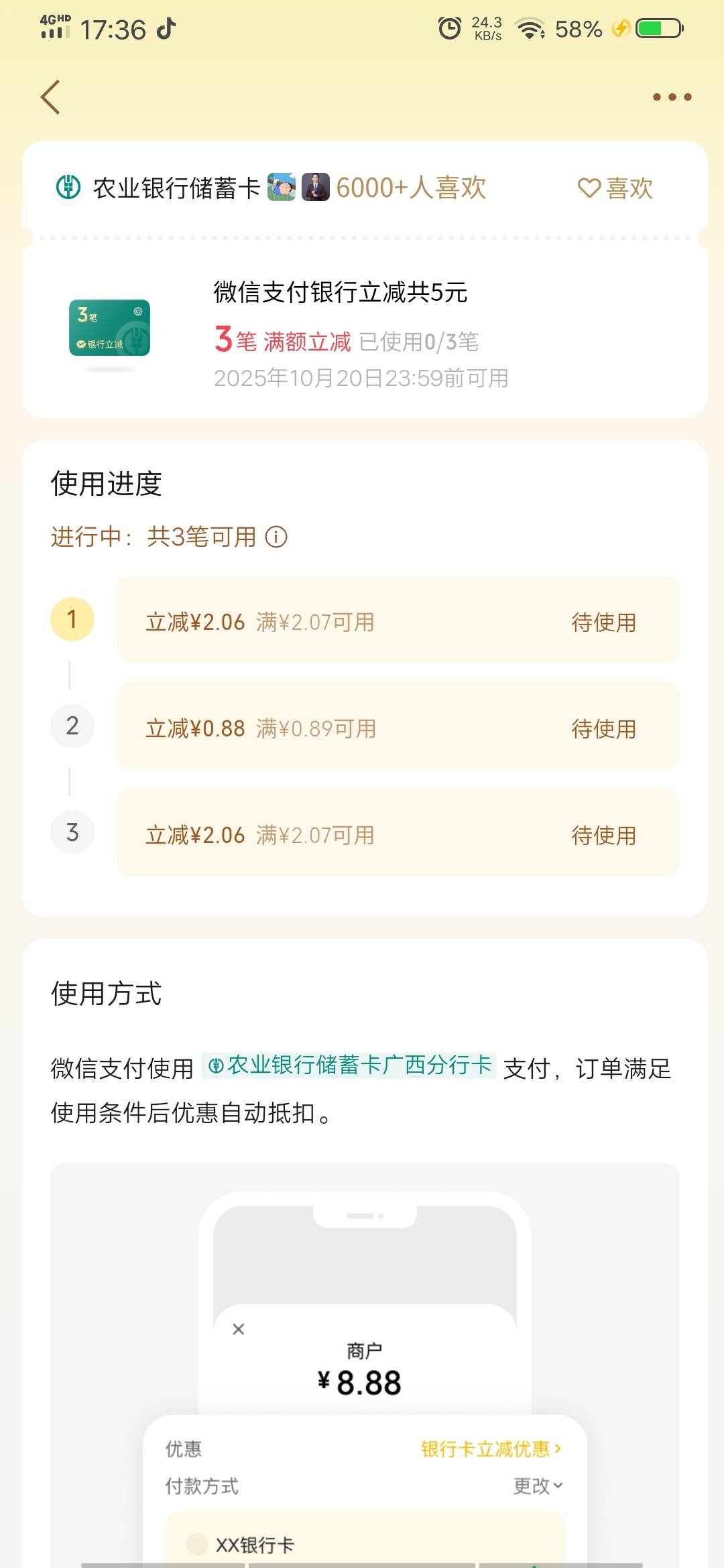Tap the info icon beside 共3笔可用

click(276, 537)
